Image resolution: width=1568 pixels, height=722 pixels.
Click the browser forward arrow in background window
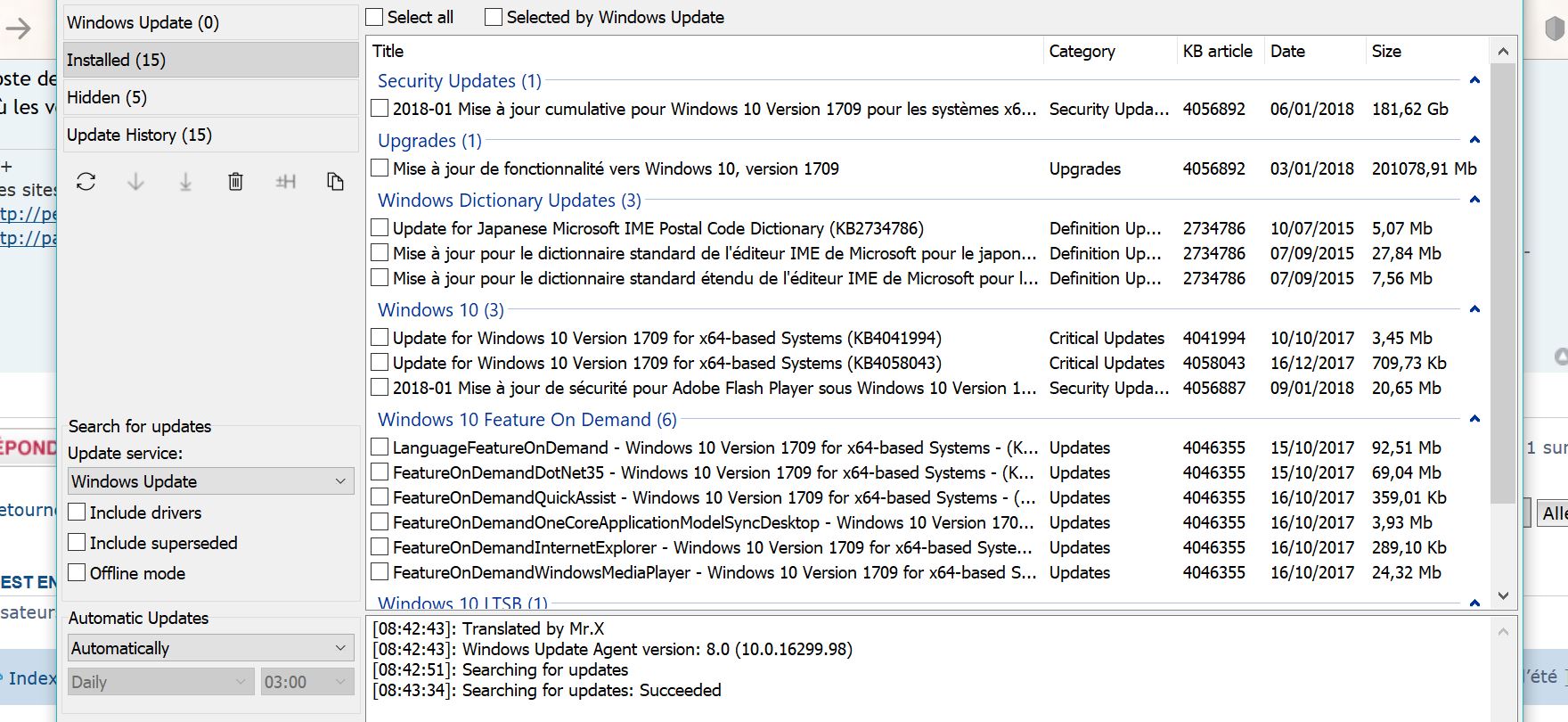click(x=19, y=29)
